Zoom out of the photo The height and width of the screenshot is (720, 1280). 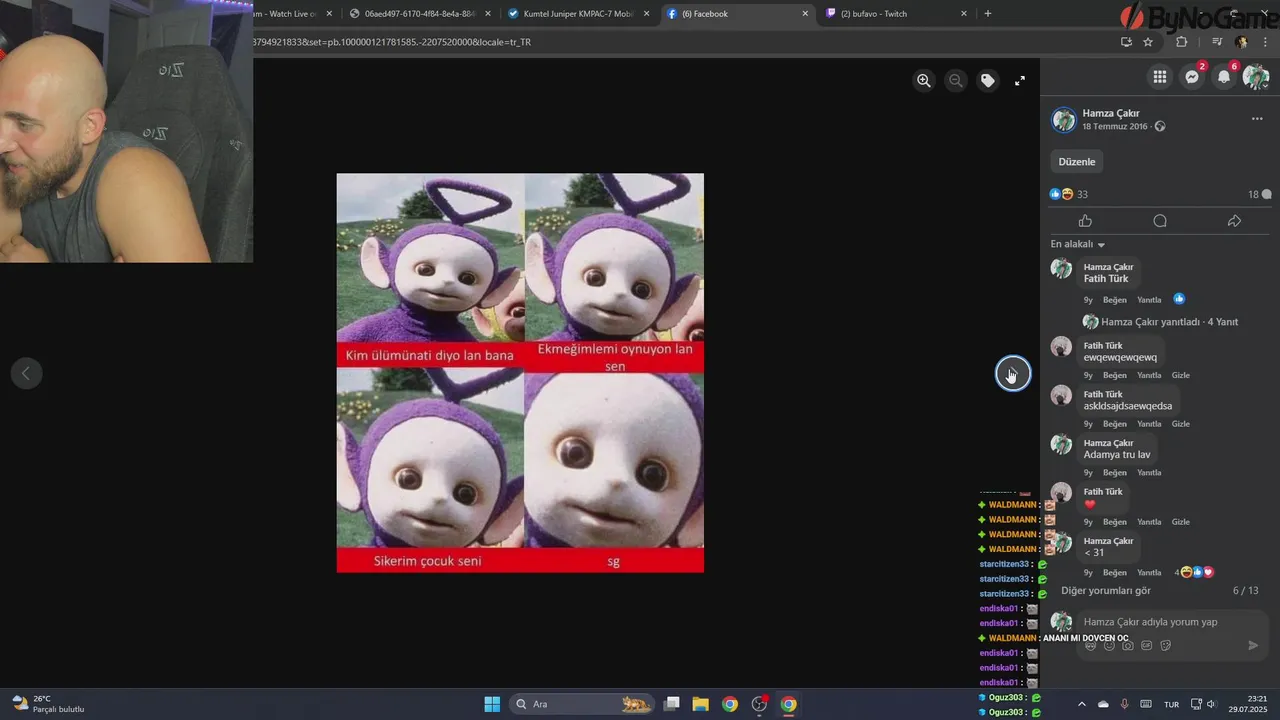coord(956,81)
